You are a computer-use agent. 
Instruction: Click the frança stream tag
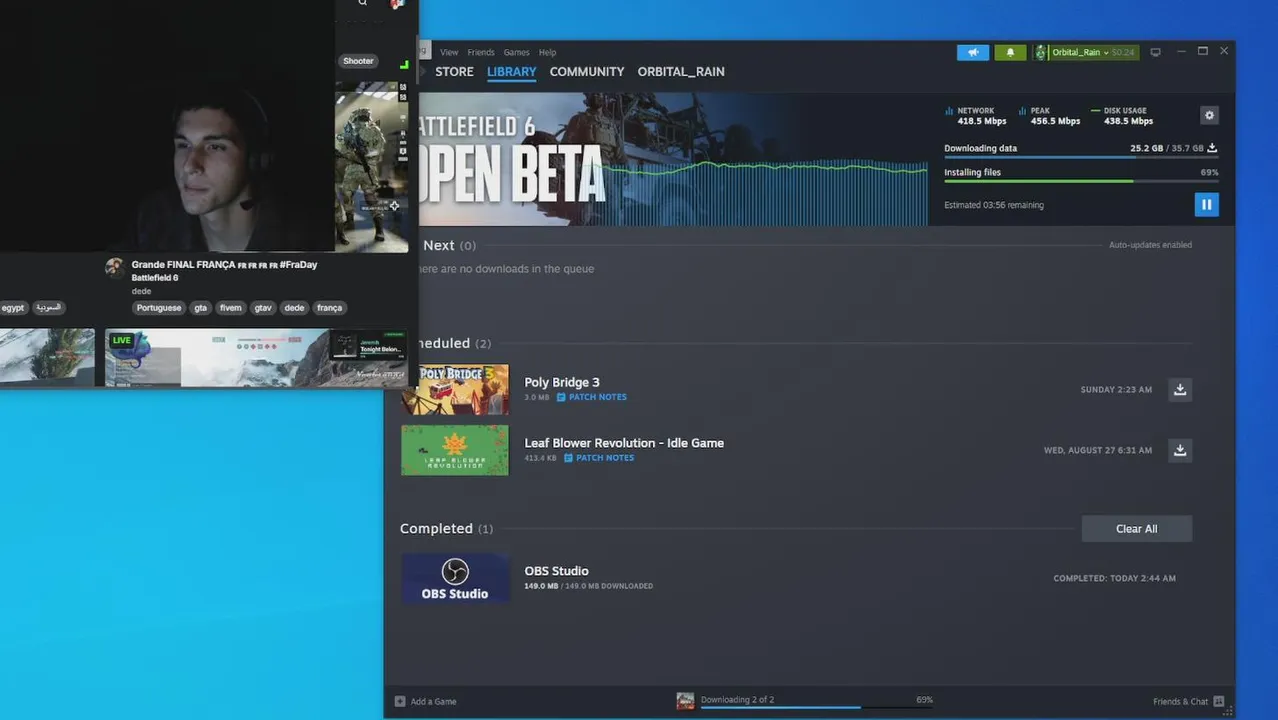click(x=329, y=308)
